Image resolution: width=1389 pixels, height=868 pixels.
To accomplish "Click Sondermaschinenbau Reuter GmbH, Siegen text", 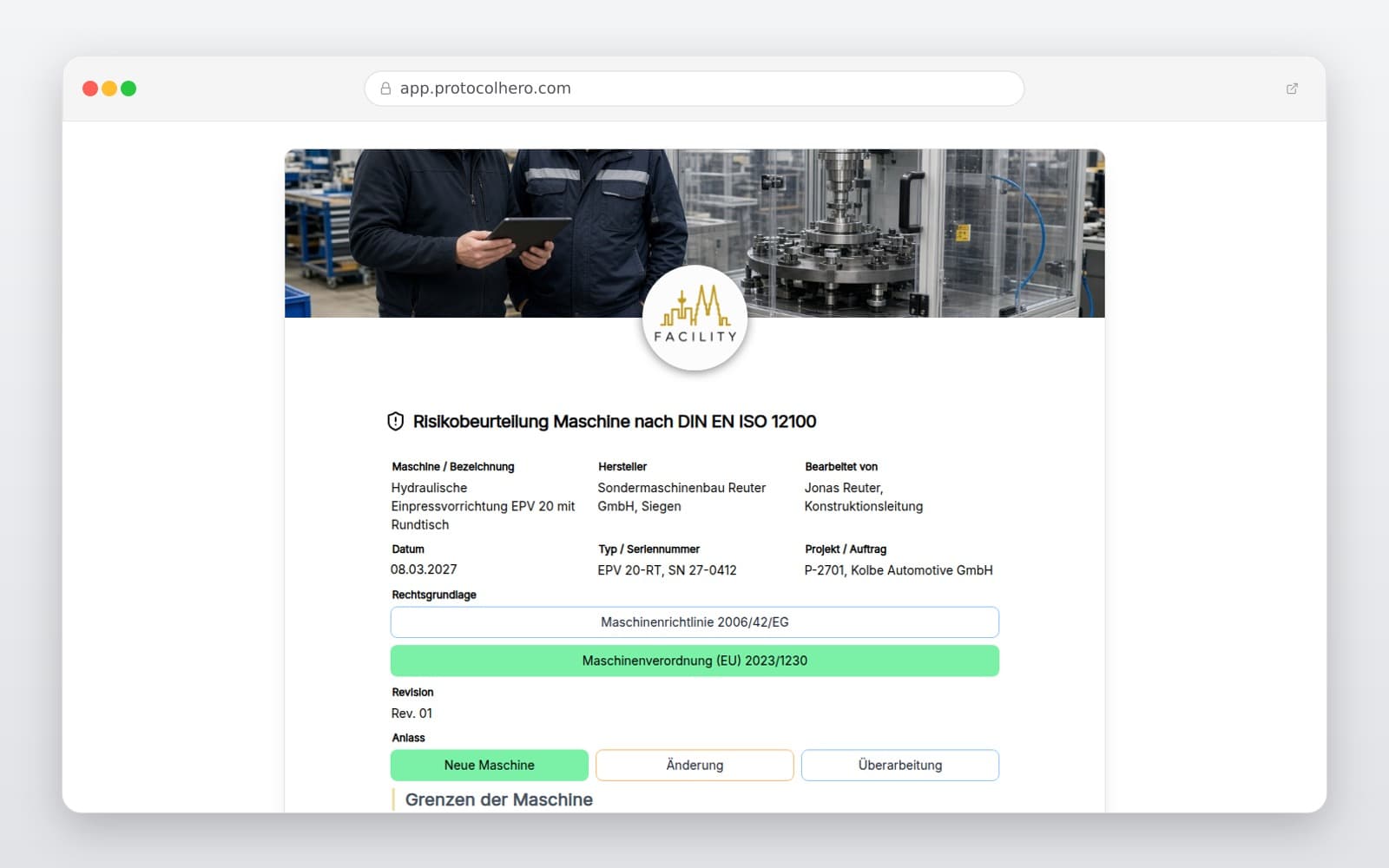I will [x=681, y=497].
